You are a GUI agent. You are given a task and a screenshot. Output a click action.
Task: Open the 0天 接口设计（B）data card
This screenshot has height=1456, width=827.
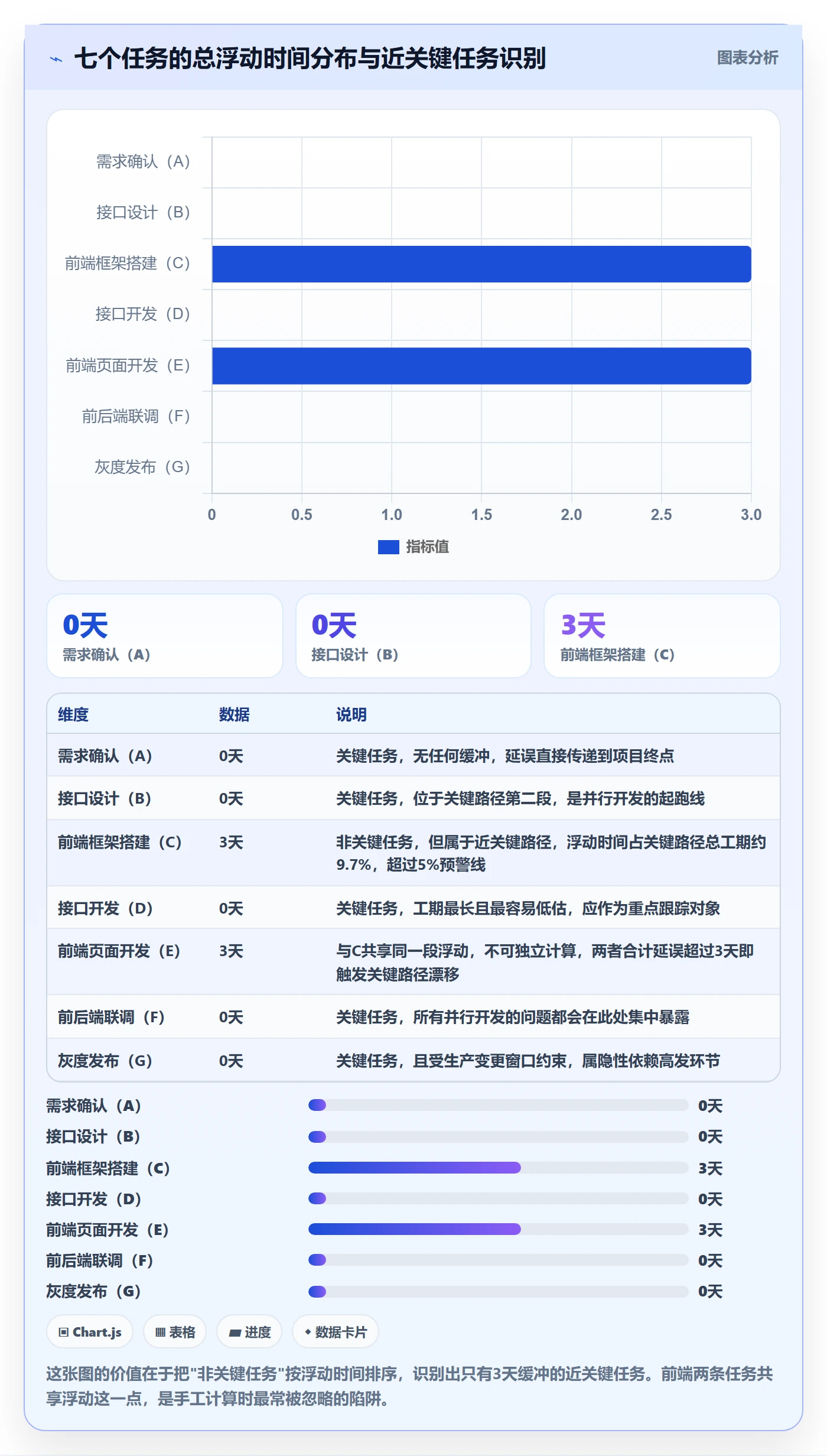tap(413, 636)
